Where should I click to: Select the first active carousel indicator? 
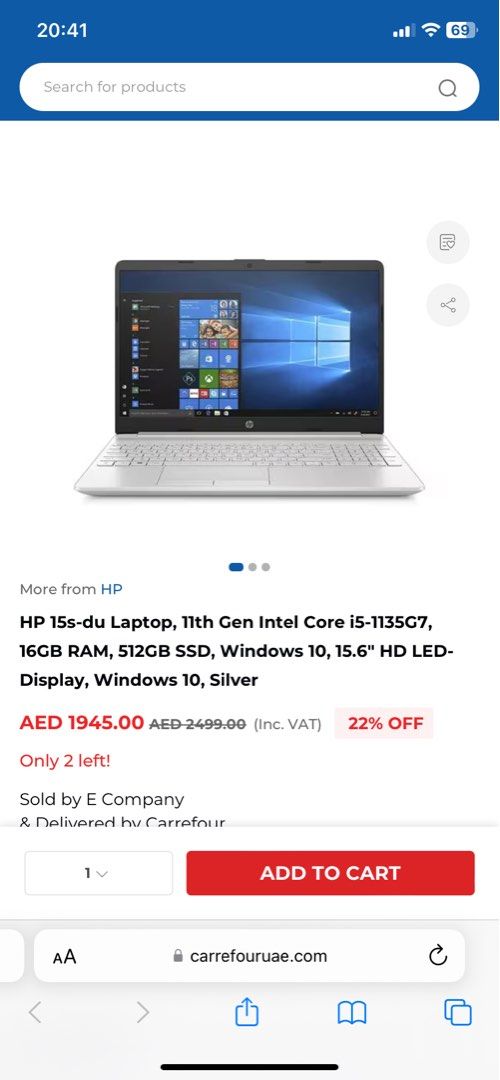pos(236,567)
